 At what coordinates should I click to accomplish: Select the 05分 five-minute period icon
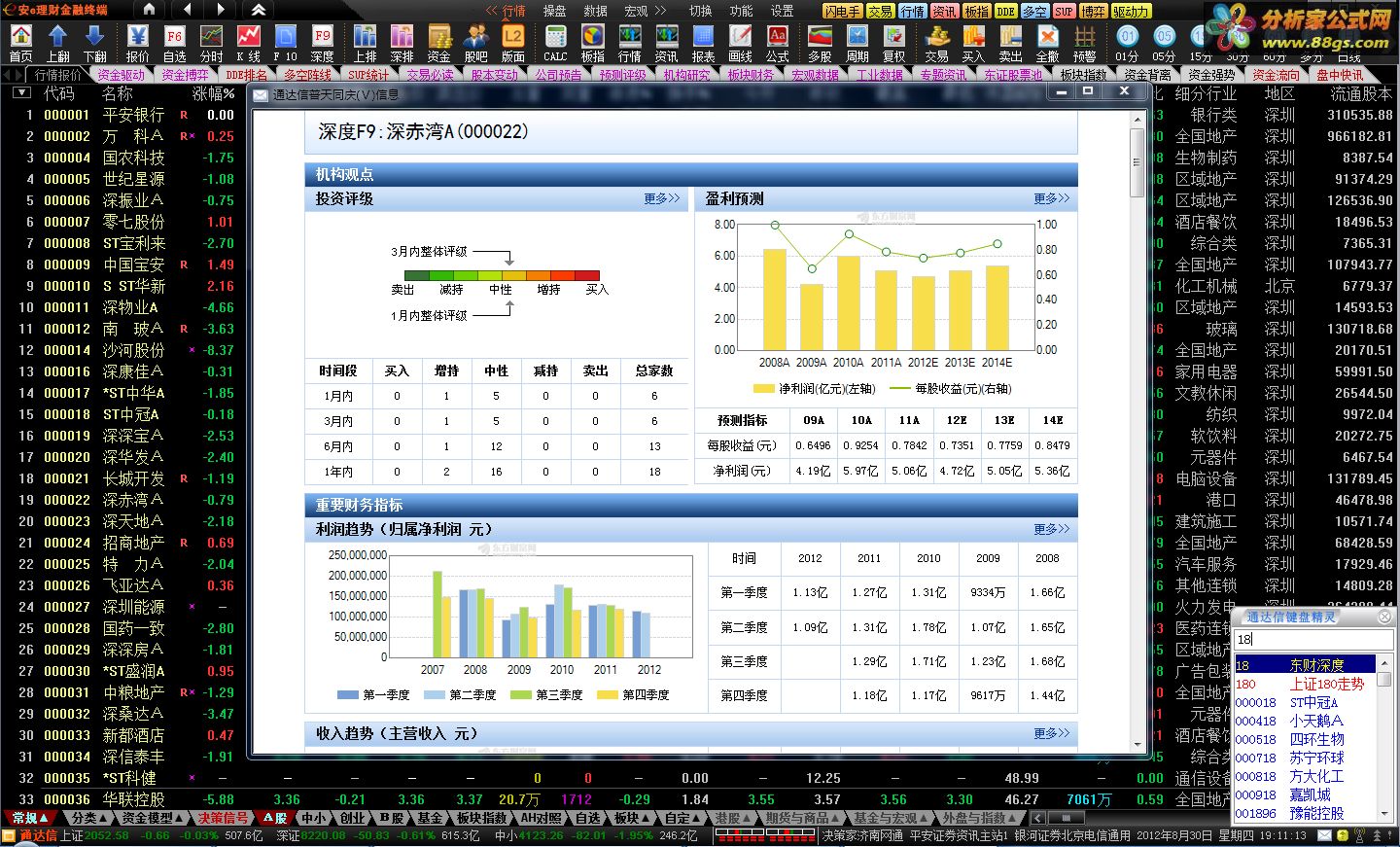1164,43
